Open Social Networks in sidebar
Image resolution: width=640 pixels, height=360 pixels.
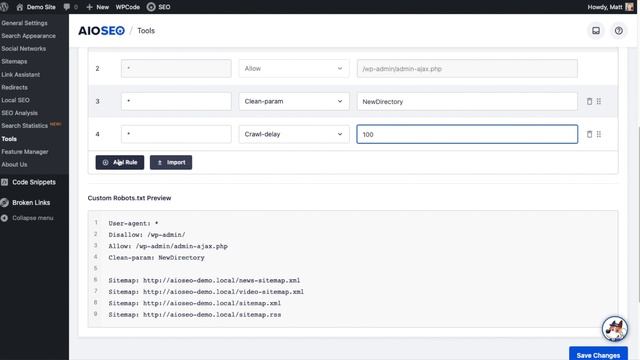[x=23, y=49]
